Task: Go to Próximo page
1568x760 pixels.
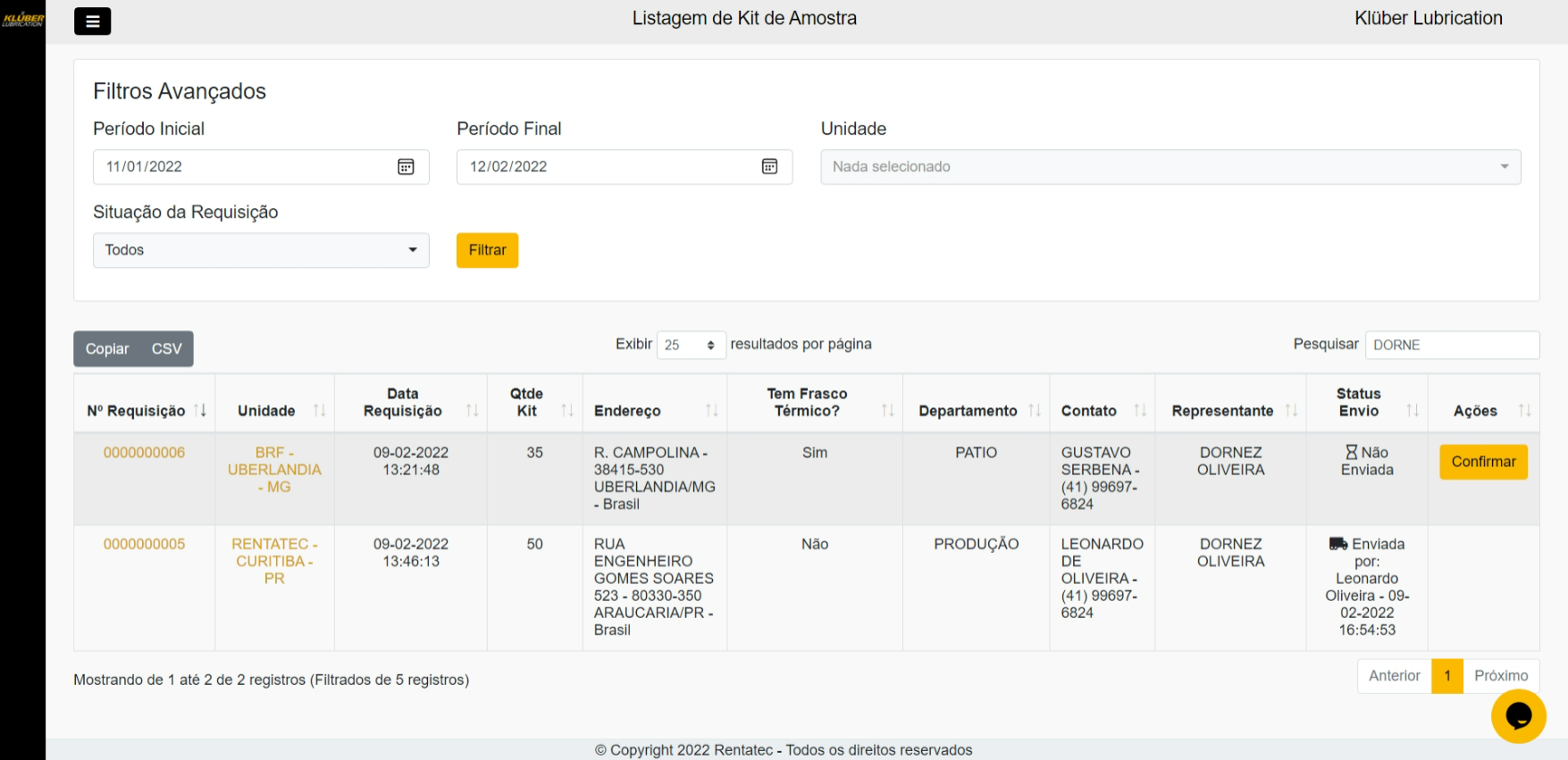Action: [x=1500, y=676]
